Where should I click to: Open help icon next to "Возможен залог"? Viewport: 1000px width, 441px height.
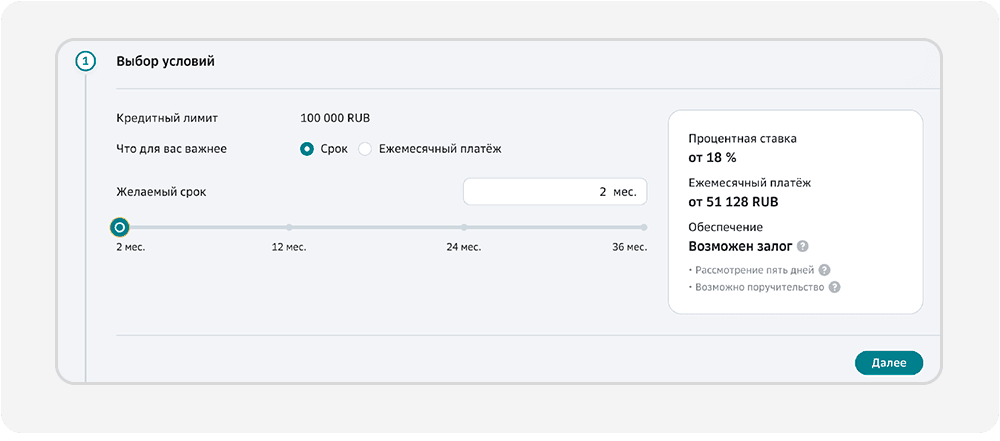click(803, 246)
